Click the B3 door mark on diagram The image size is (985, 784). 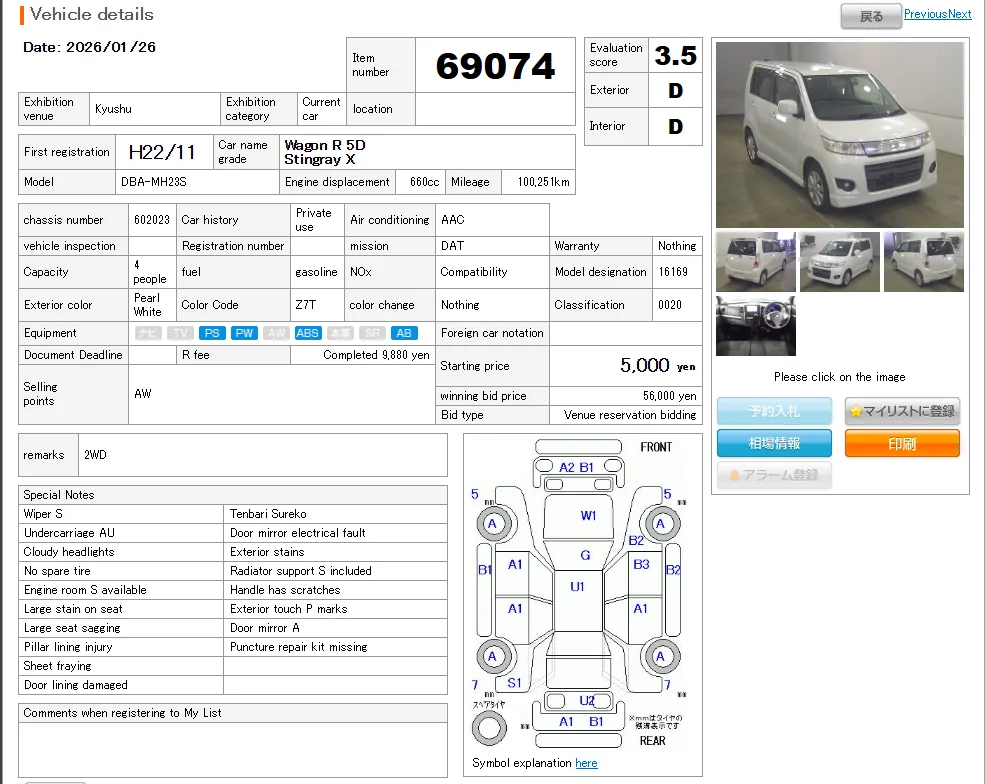[641, 564]
